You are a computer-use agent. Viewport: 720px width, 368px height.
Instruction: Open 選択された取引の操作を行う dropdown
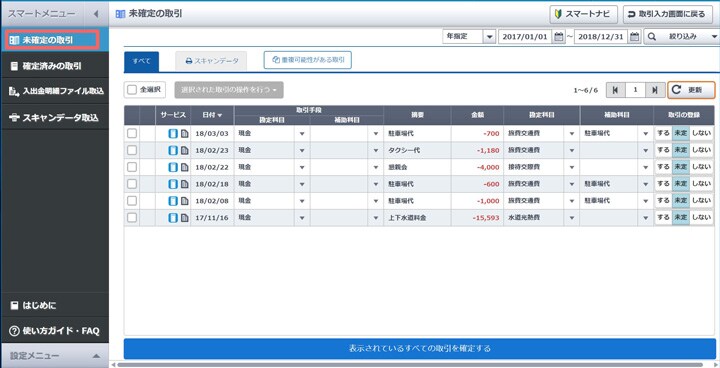point(229,90)
